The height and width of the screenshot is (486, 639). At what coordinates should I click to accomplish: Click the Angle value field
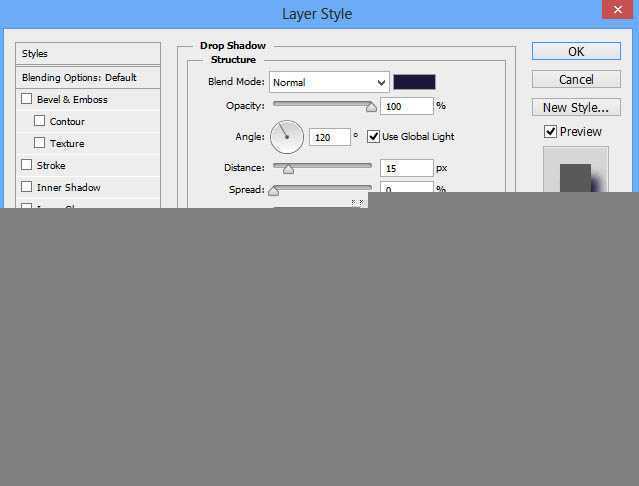tap(330, 137)
